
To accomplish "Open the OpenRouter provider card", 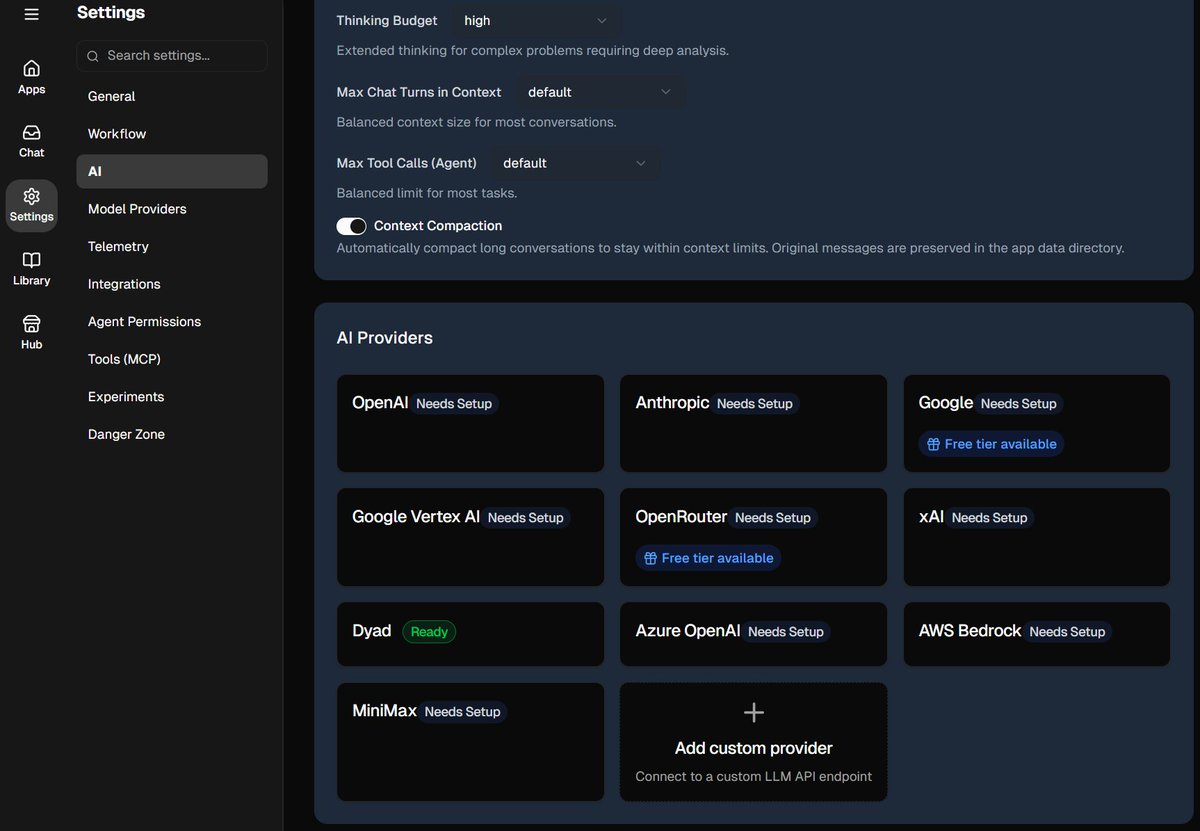I will (753, 537).
